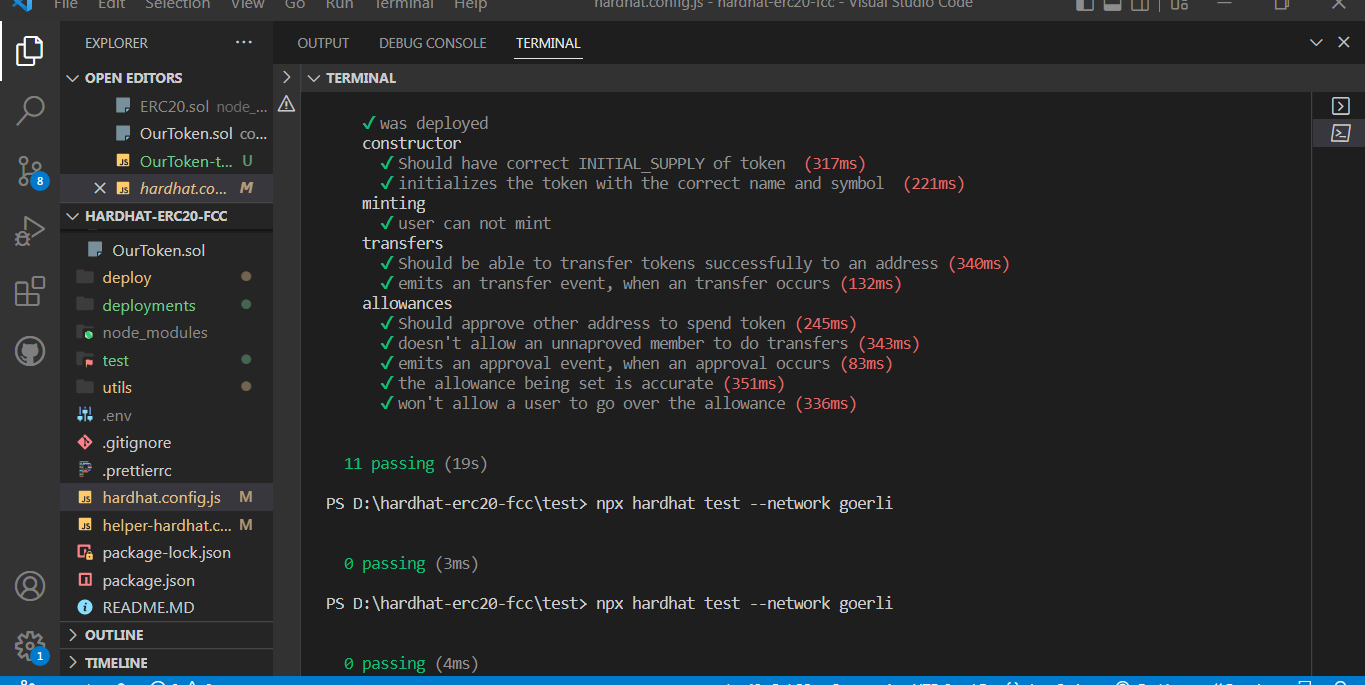Screen dimensions: 1365x685
Task: Open ERC20.sol from open editors
Action: pyautogui.click(x=166, y=106)
